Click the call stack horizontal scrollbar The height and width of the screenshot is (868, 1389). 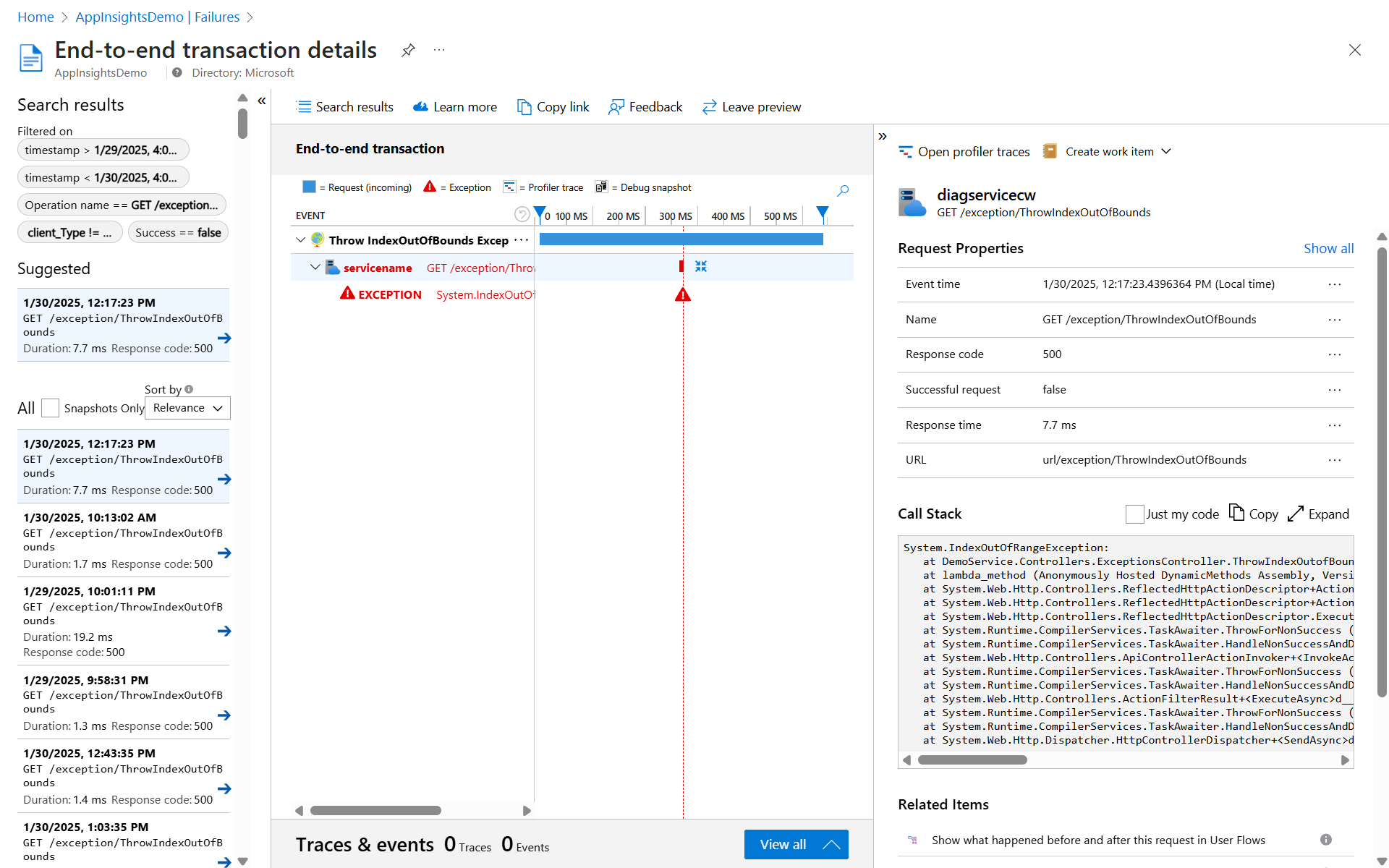click(972, 759)
